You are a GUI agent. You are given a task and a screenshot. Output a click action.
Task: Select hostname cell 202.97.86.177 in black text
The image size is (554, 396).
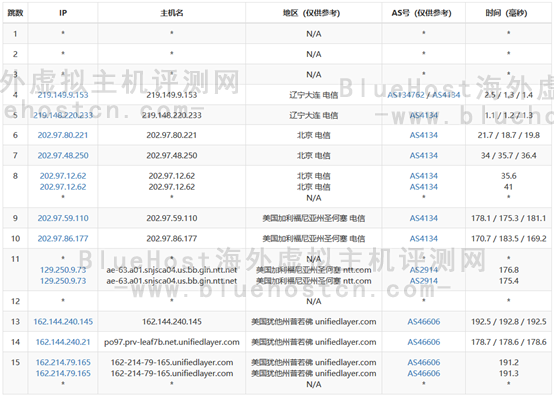(172, 238)
